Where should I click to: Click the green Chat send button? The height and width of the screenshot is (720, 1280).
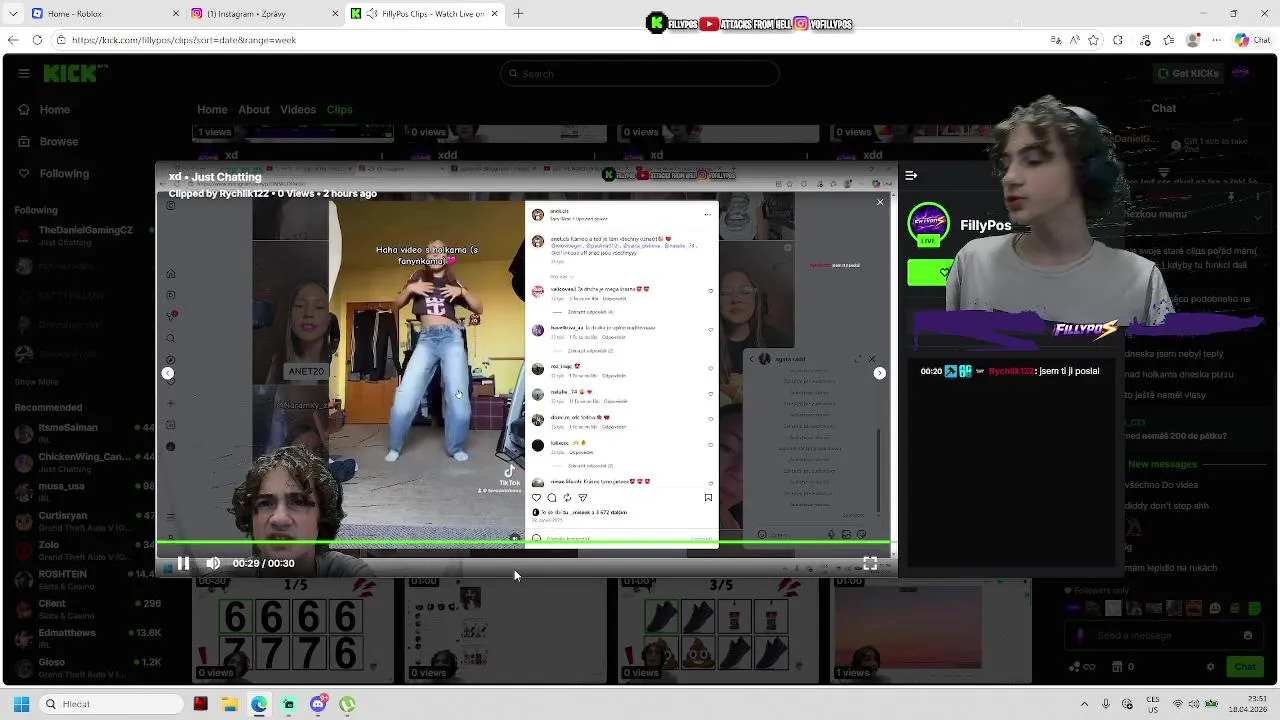click(x=1244, y=667)
